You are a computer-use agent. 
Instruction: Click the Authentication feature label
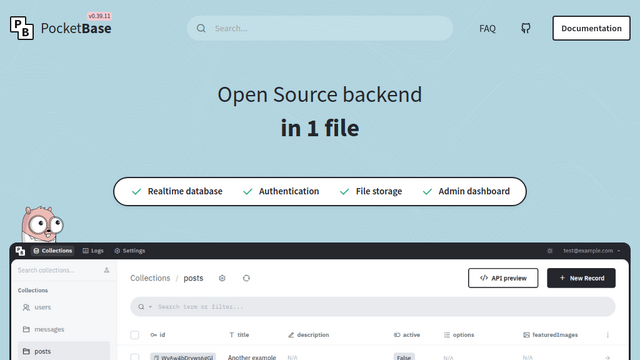(x=289, y=191)
